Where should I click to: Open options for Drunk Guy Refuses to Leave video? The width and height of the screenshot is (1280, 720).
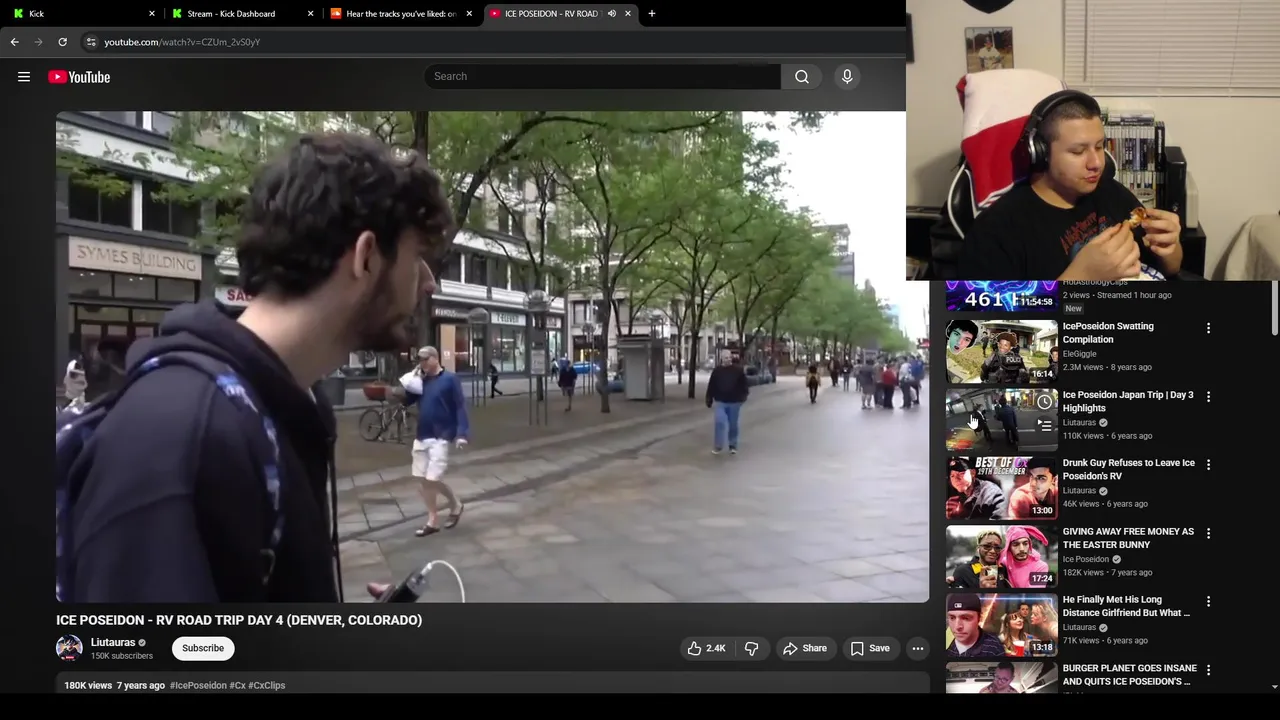[1208, 465]
